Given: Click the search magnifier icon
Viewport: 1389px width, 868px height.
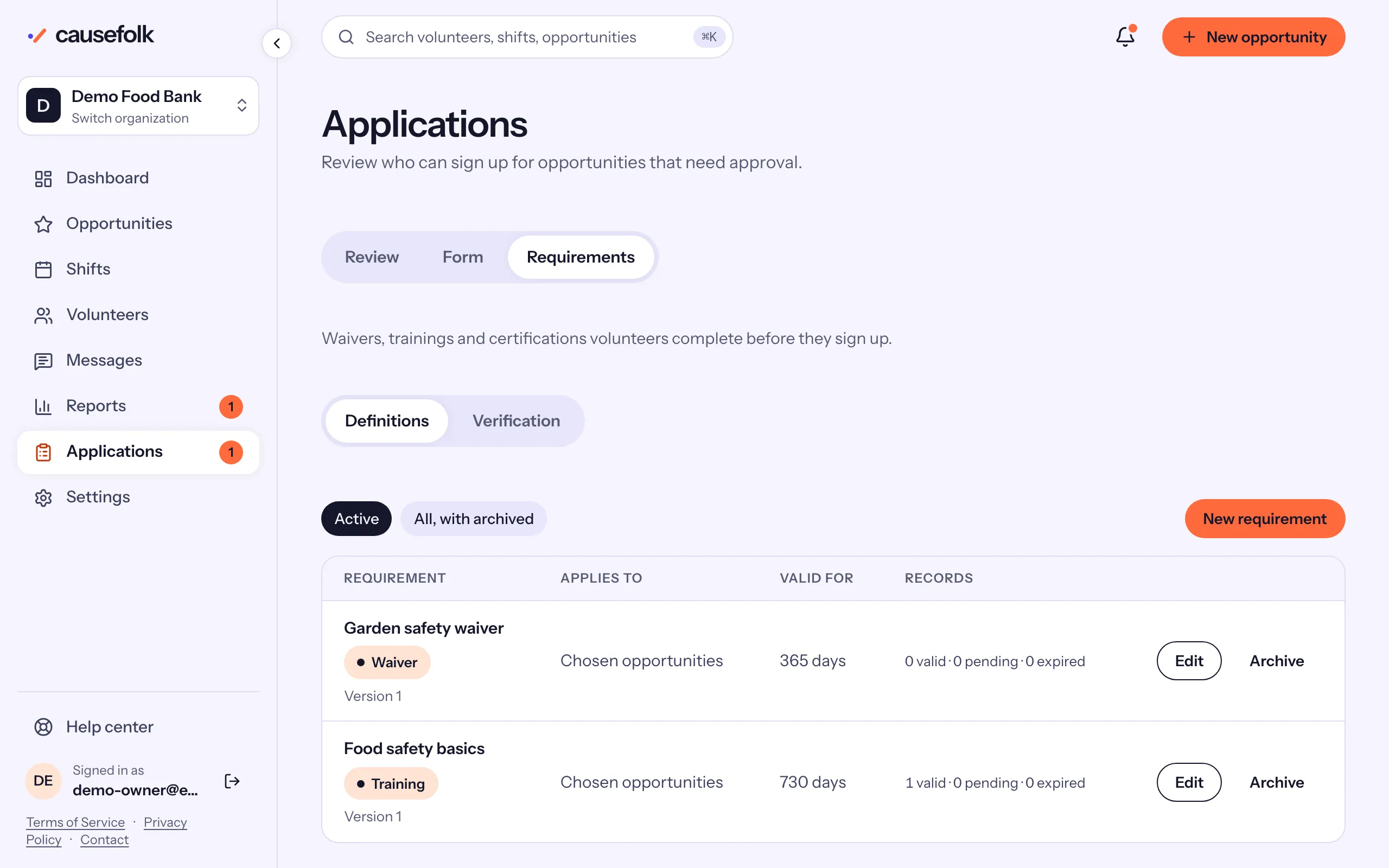Looking at the screenshot, I should (x=346, y=37).
